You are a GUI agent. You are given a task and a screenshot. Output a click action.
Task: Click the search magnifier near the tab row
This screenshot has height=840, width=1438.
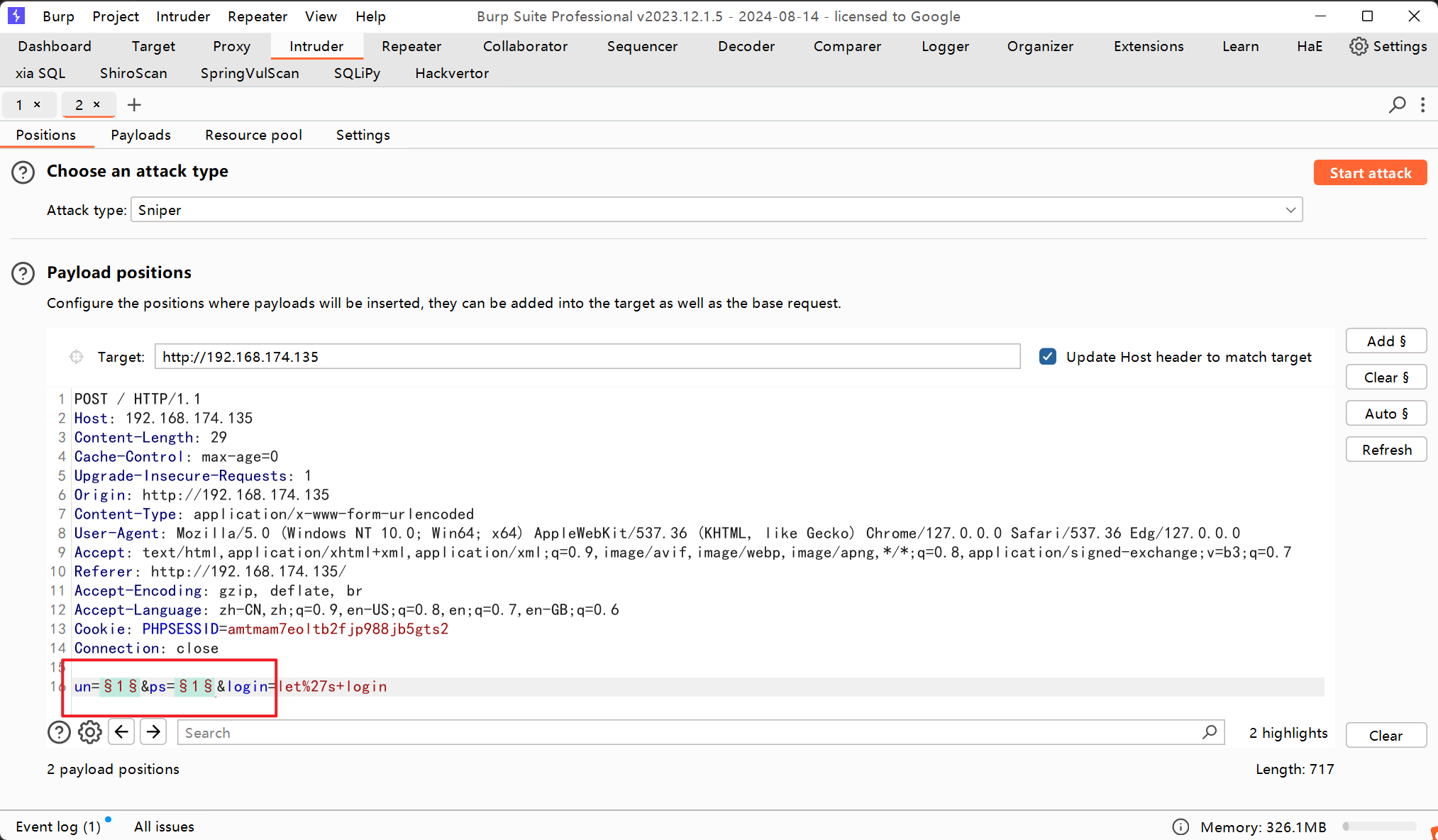point(1397,105)
